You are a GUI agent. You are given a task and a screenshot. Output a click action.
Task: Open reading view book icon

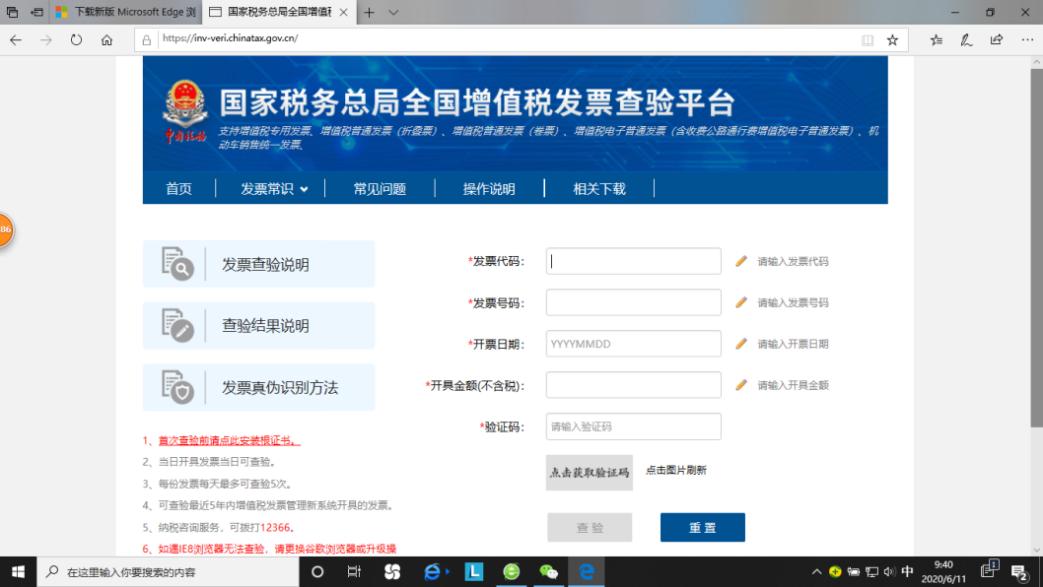pyautogui.click(x=867, y=40)
